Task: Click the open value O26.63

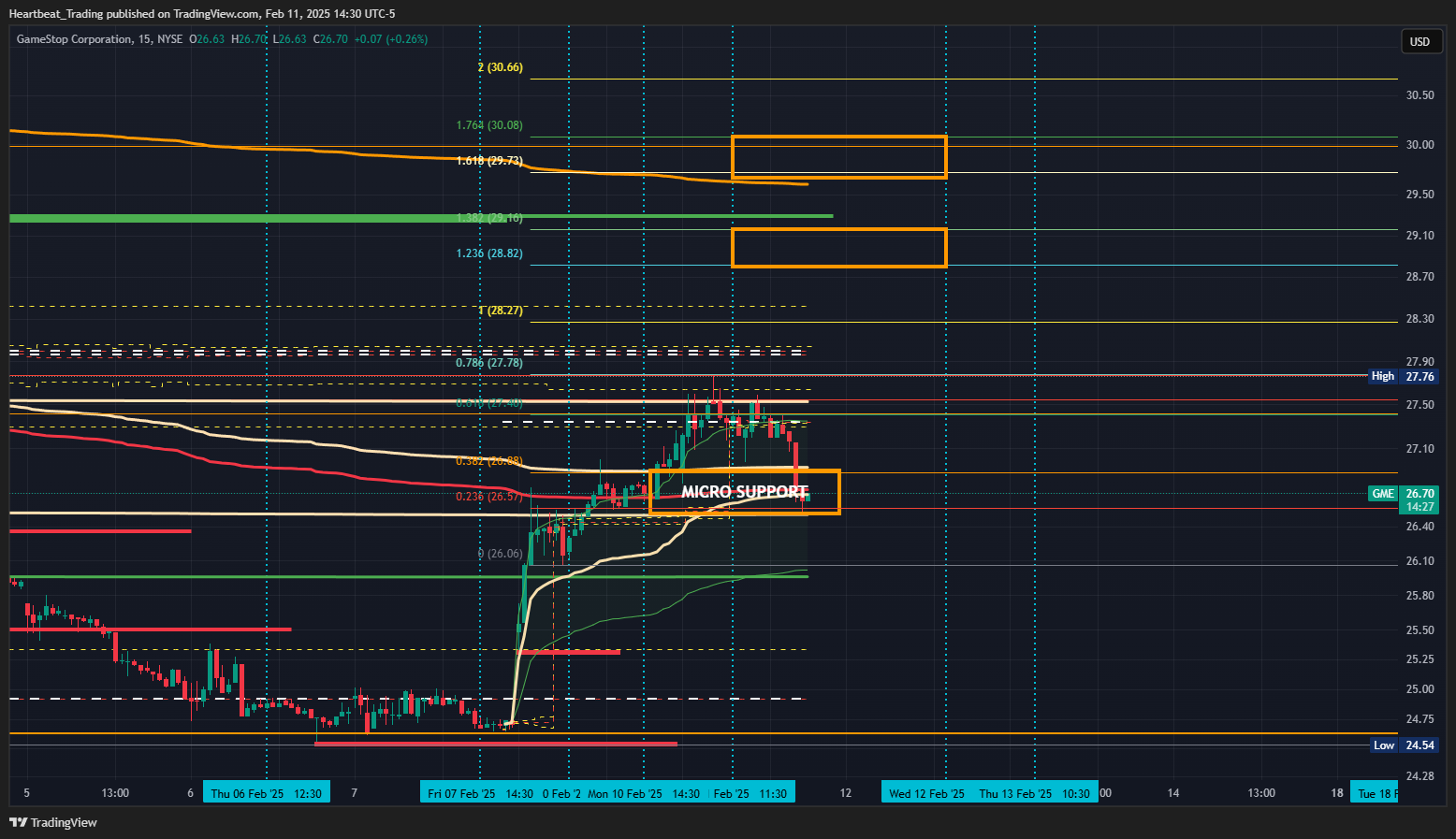Action: tap(207, 39)
